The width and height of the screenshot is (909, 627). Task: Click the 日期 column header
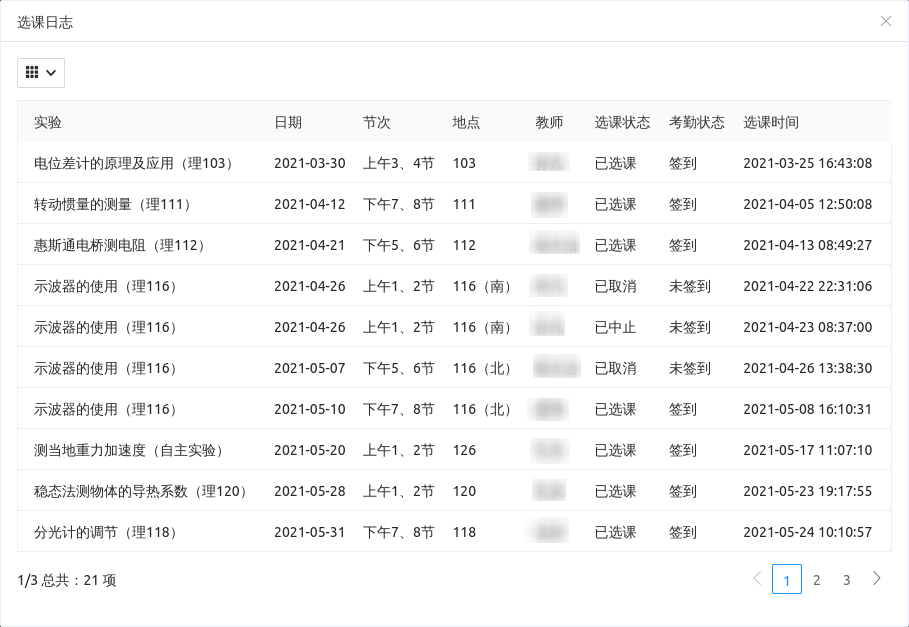tap(288, 122)
